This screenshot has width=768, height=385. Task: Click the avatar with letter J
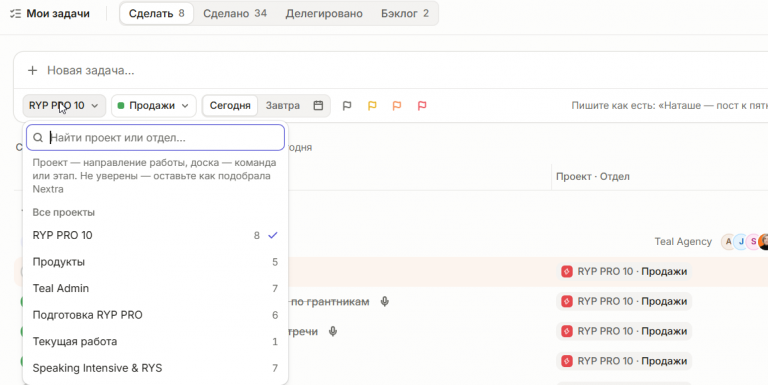point(741,241)
